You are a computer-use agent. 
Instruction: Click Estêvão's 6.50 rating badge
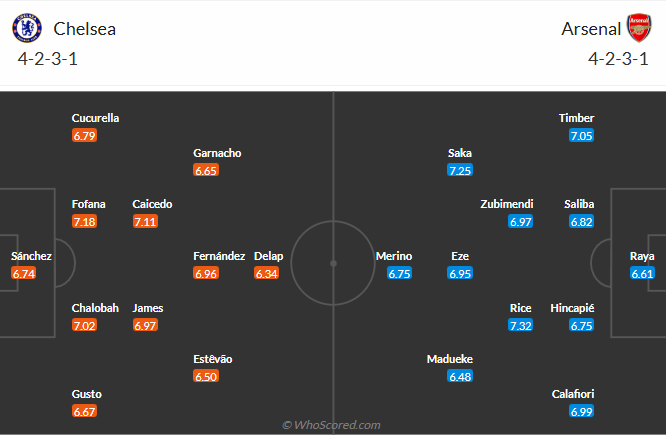(206, 376)
